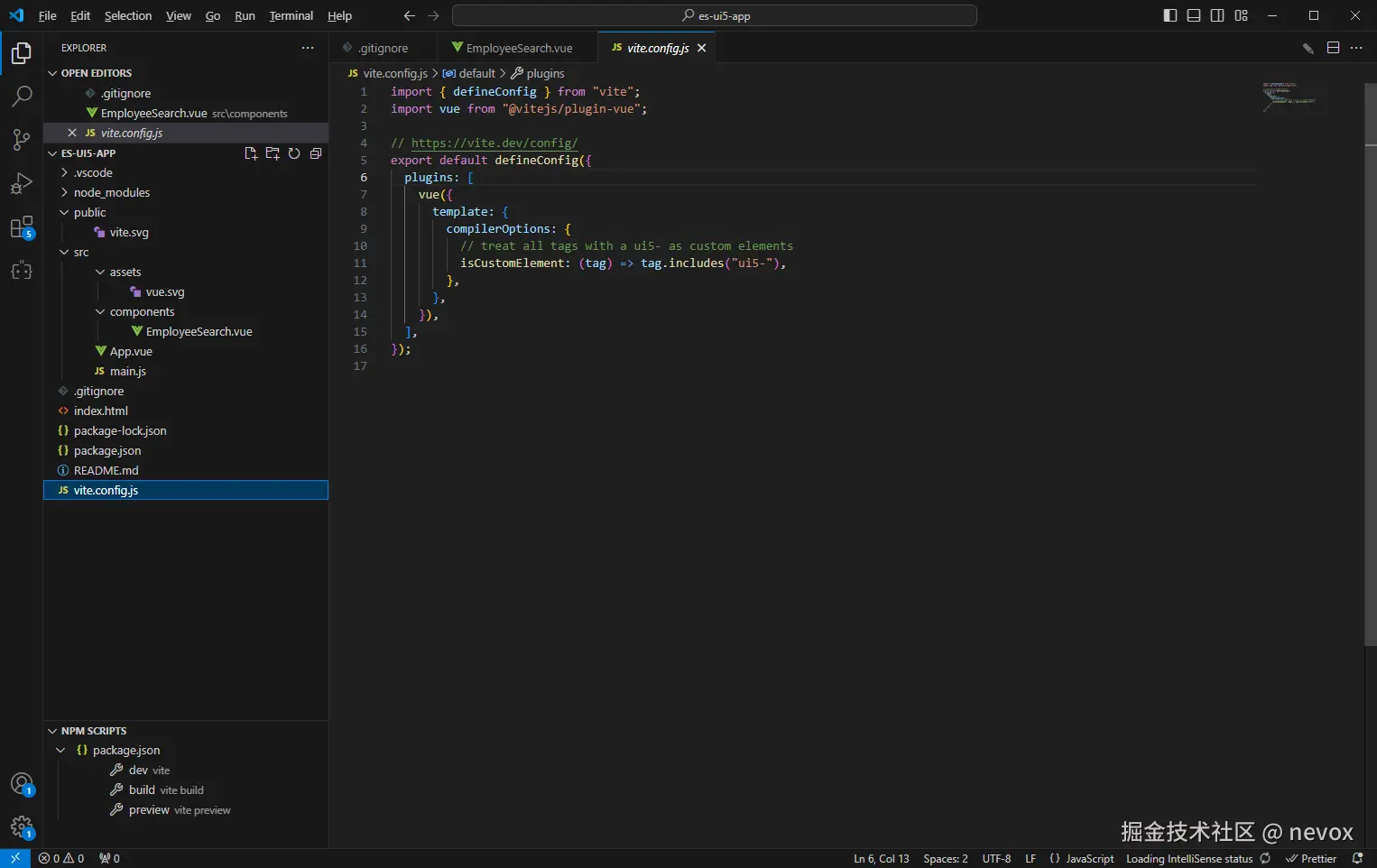This screenshot has width=1377, height=868.
Task: Open the vite.dev config link in comment
Action: tap(494, 143)
